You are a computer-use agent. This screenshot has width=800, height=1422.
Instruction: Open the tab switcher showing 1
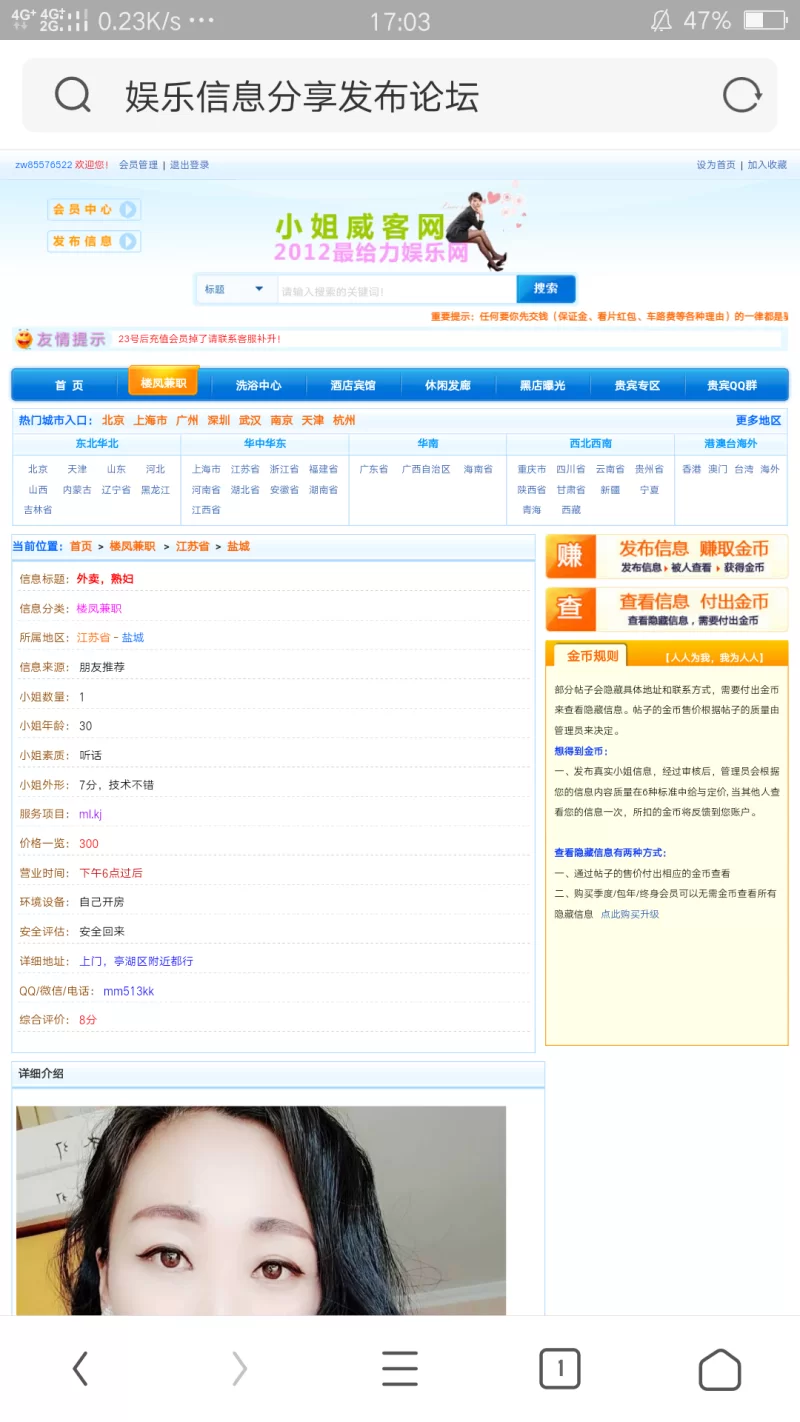pyautogui.click(x=560, y=1368)
